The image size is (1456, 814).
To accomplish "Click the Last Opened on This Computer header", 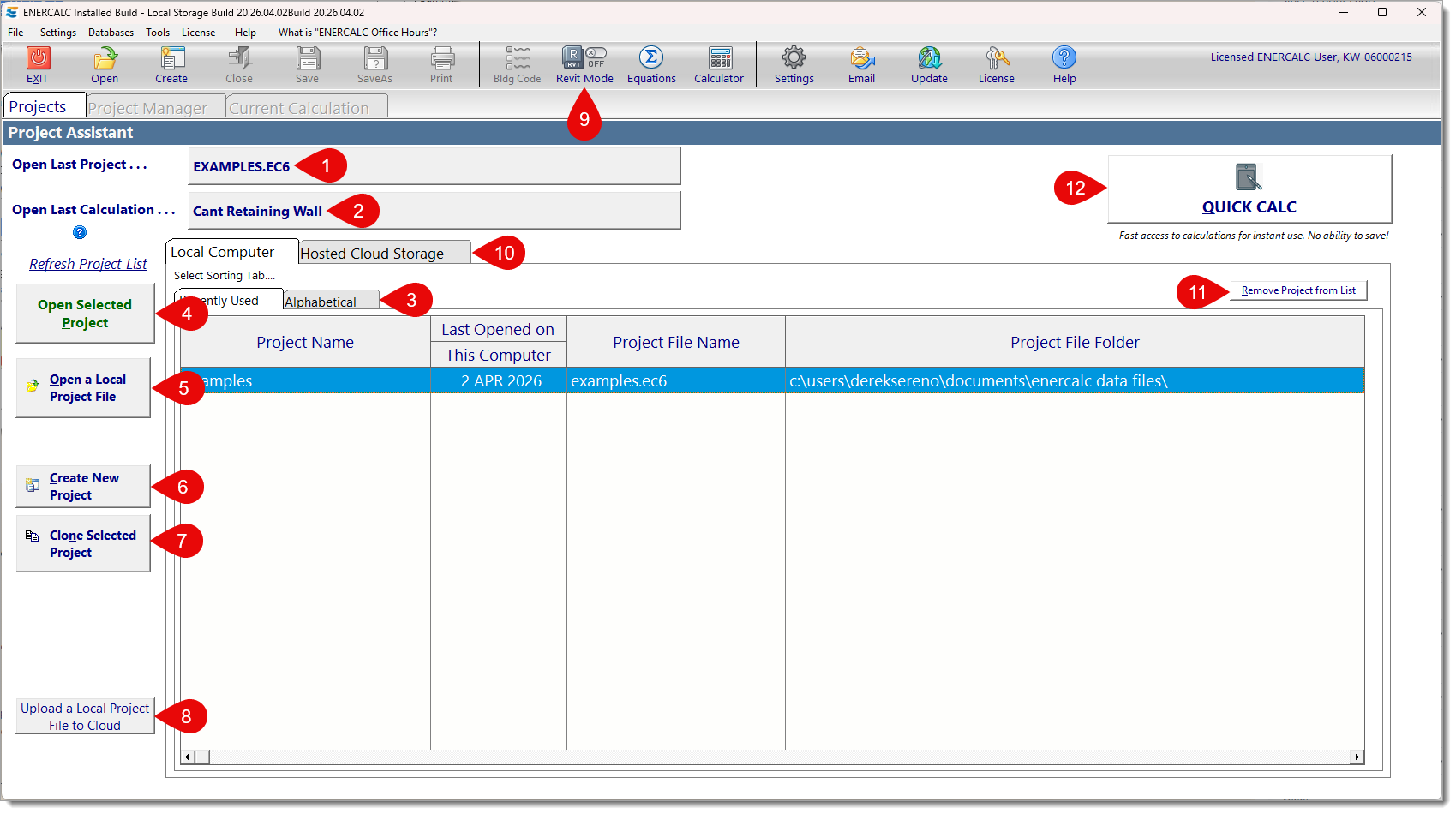I will point(498,342).
